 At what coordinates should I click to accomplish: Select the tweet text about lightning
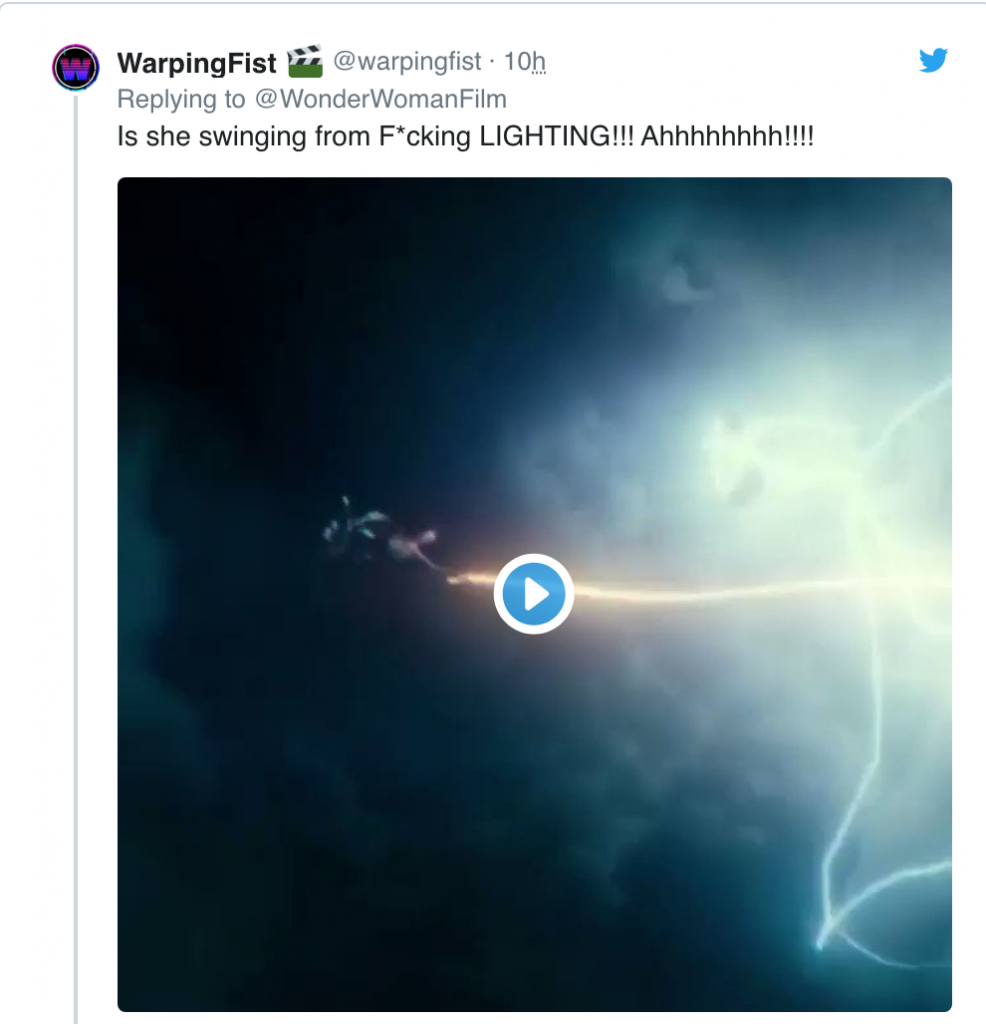468,136
